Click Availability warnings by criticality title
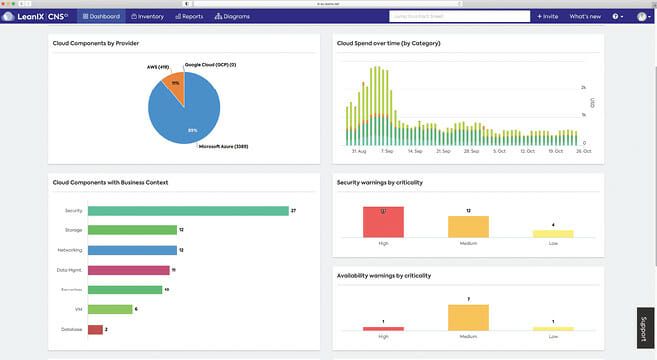This screenshot has height=360, width=657. pos(384,276)
